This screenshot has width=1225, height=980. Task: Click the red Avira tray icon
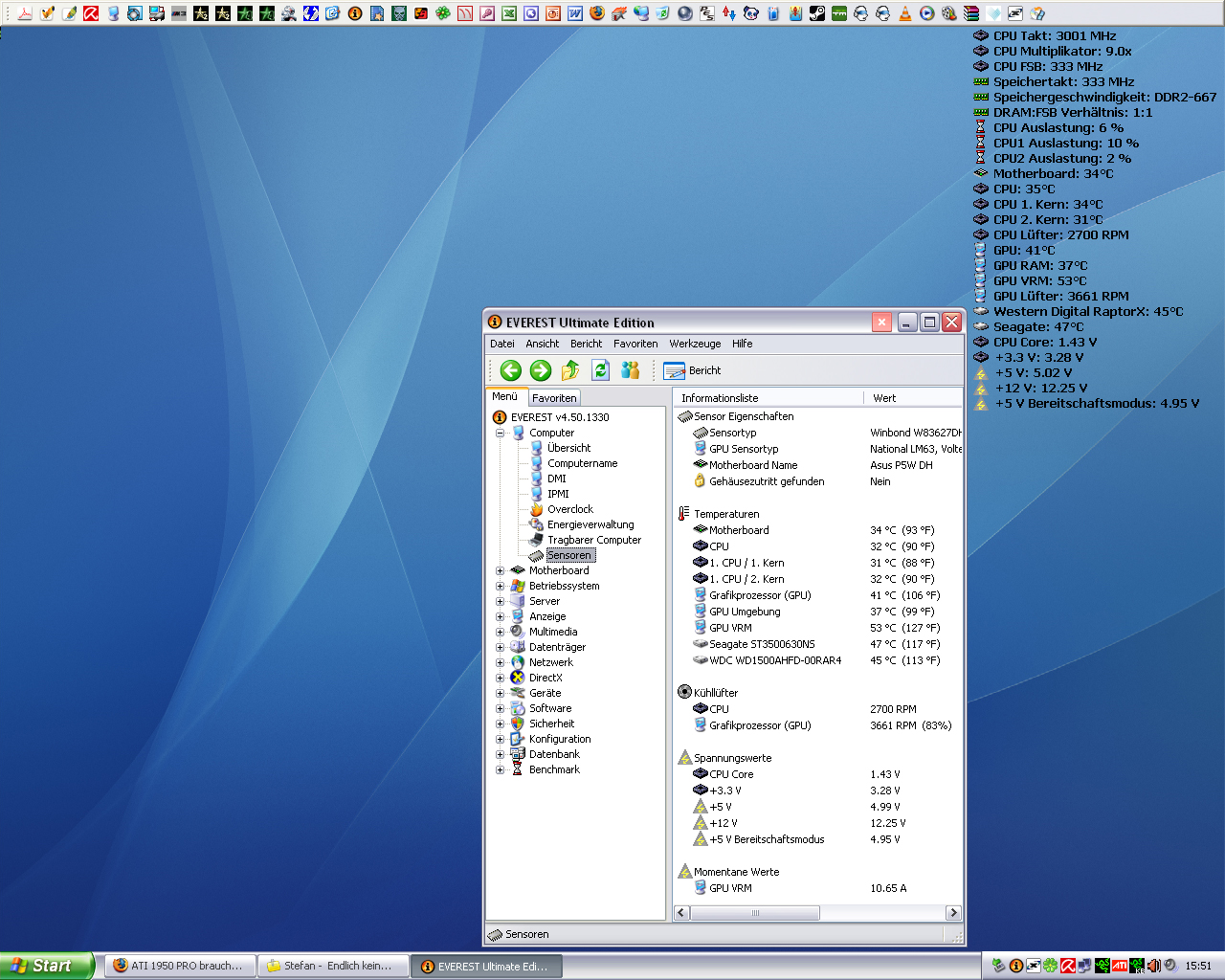click(x=1067, y=966)
